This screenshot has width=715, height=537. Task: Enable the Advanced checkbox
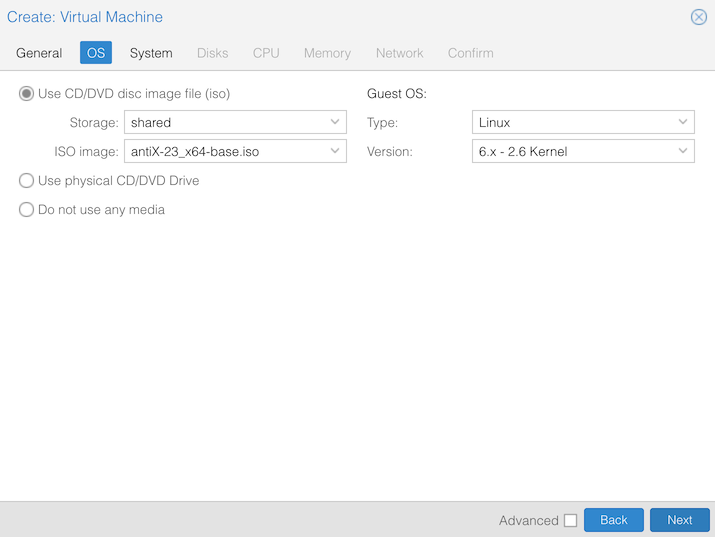pyautogui.click(x=570, y=520)
